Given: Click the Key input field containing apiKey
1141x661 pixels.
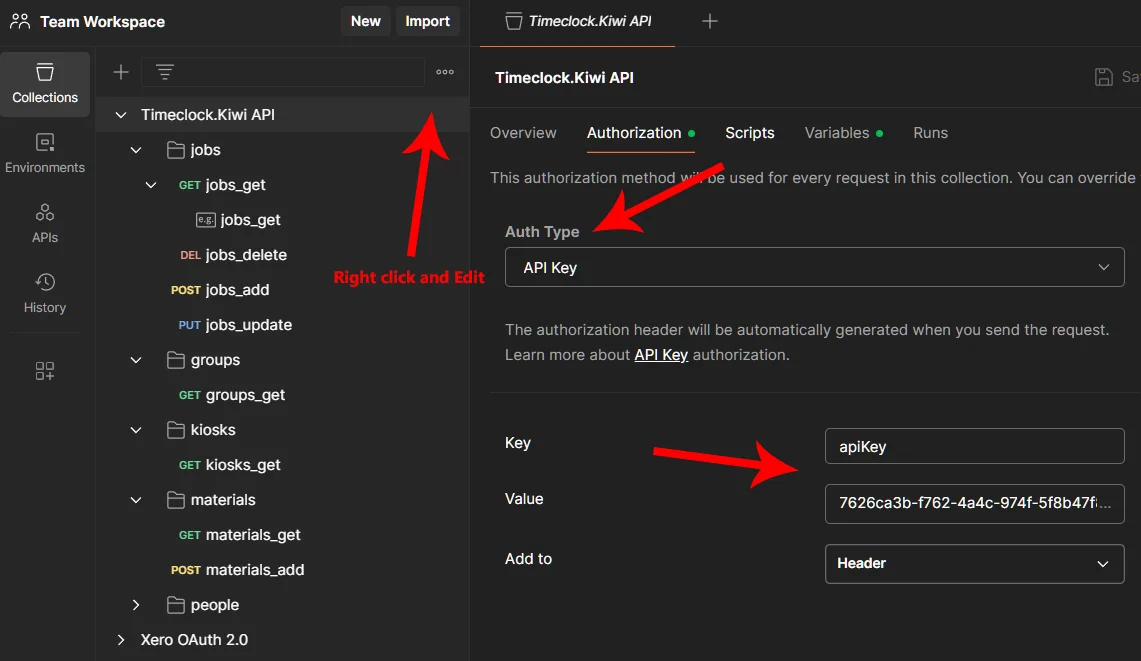Looking at the screenshot, I should click(x=974, y=446).
